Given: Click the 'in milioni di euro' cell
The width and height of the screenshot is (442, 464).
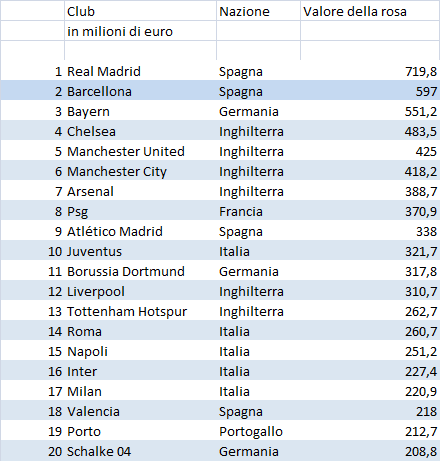Looking at the screenshot, I should [140, 31].
